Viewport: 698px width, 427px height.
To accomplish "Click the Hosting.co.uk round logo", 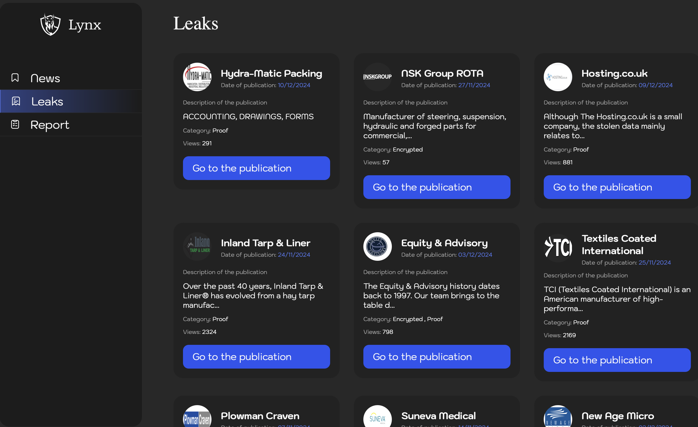I will tap(558, 77).
